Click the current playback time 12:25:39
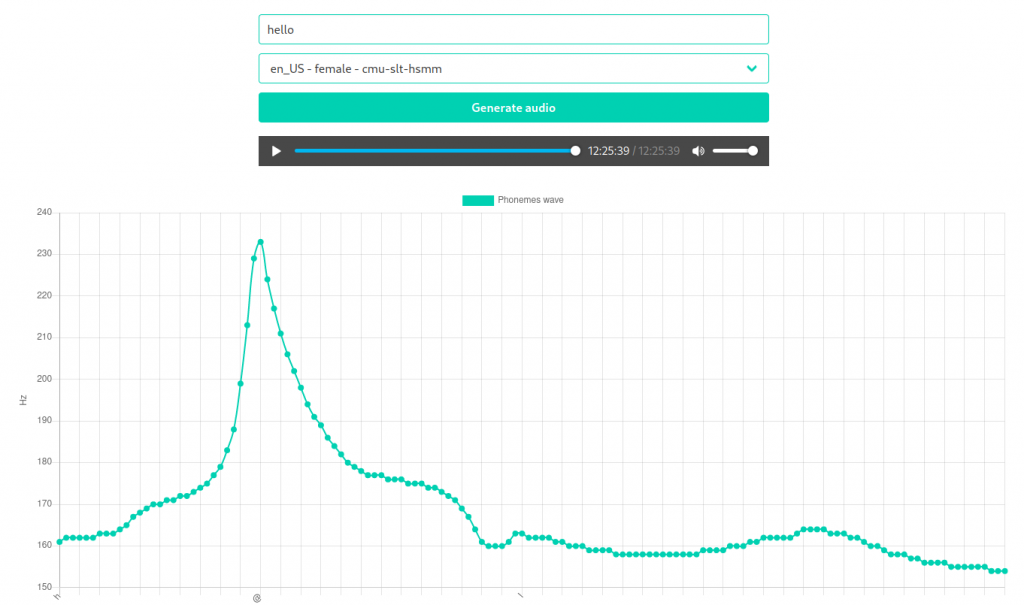Screen dimensions: 1024x605 [608, 151]
